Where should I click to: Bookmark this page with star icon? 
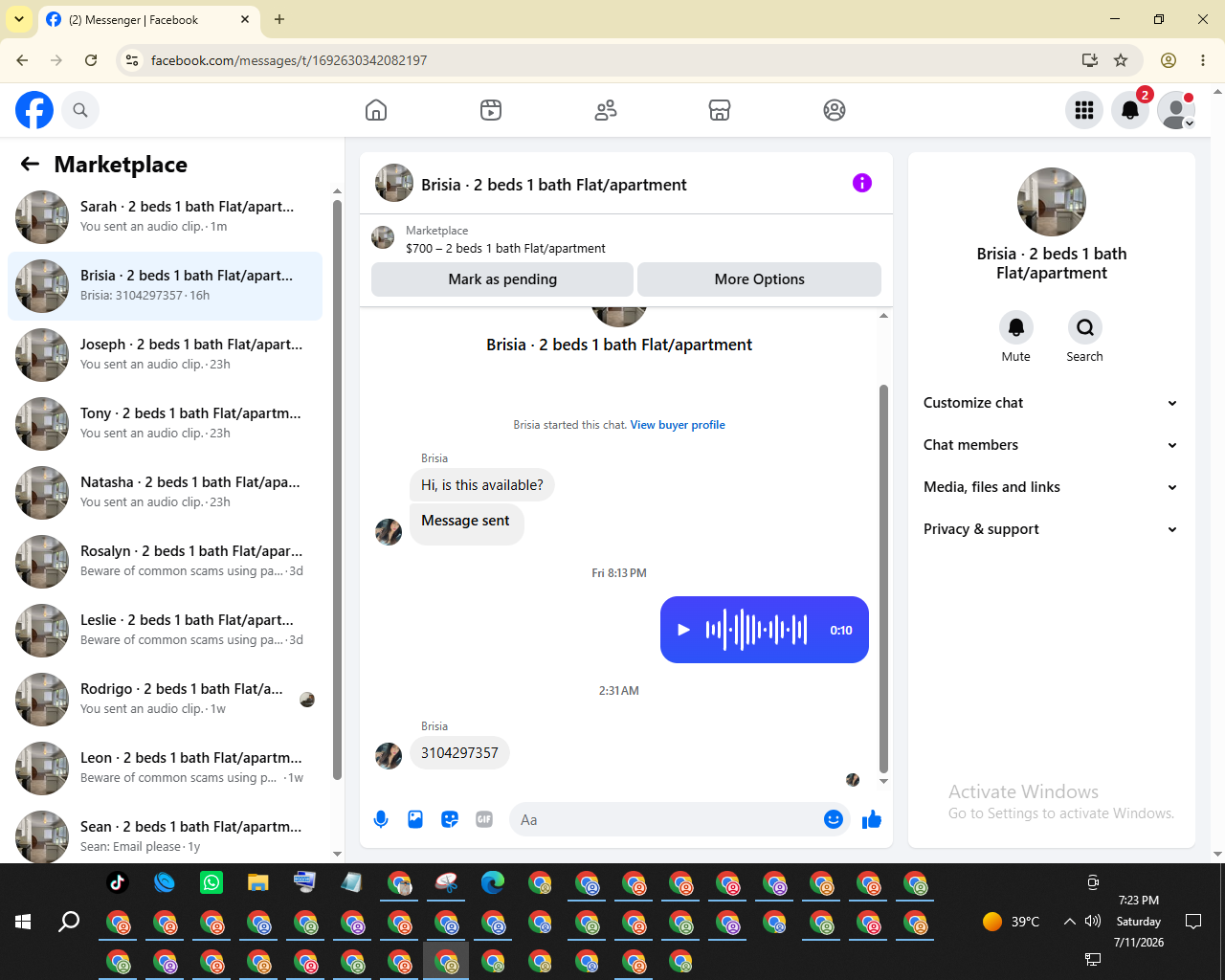coord(1121,60)
